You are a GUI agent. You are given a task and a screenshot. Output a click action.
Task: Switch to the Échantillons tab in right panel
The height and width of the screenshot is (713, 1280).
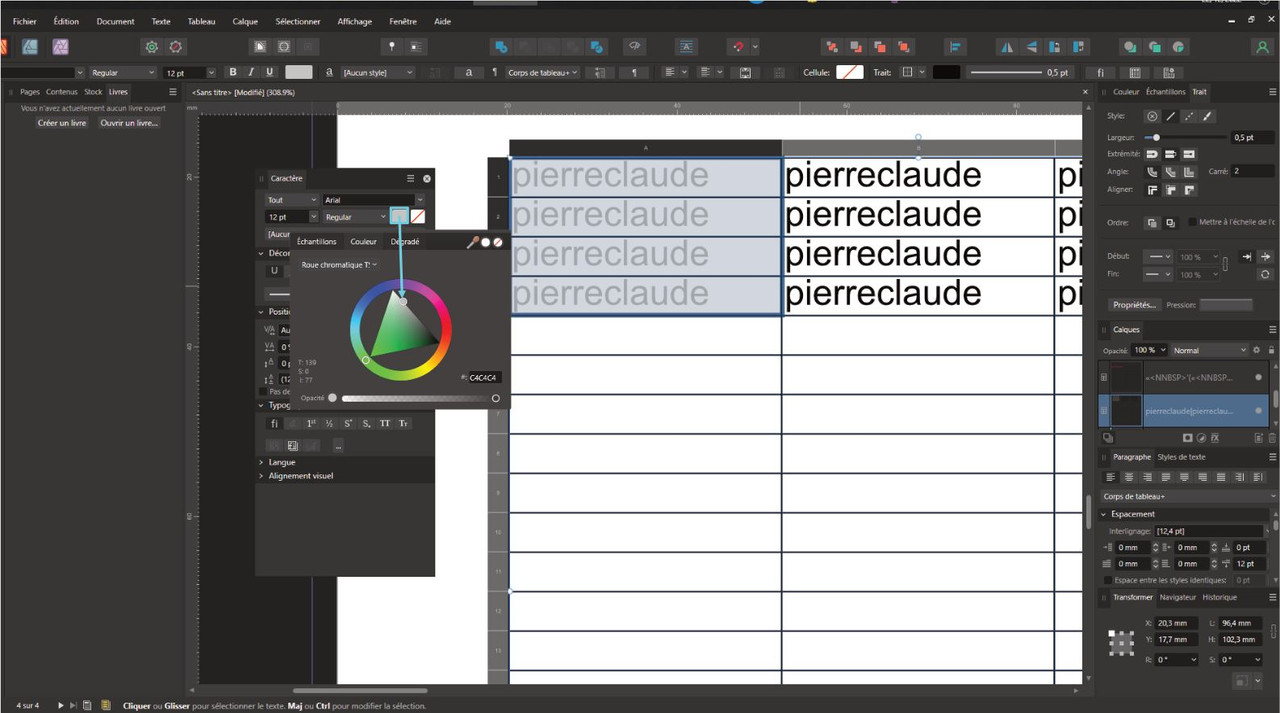tap(1166, 92)
